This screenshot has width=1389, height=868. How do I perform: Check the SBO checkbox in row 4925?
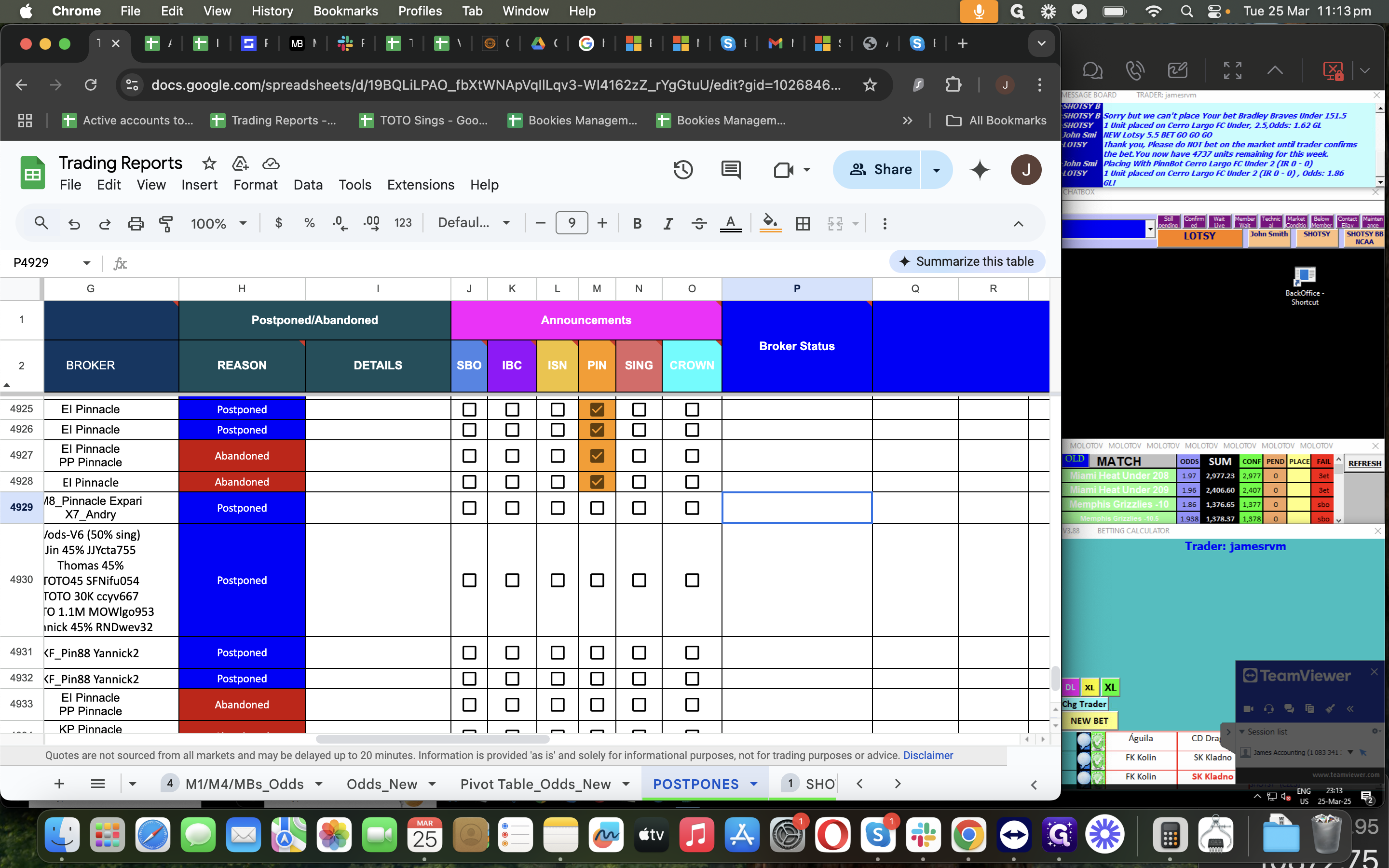click(x=469, y=409)
